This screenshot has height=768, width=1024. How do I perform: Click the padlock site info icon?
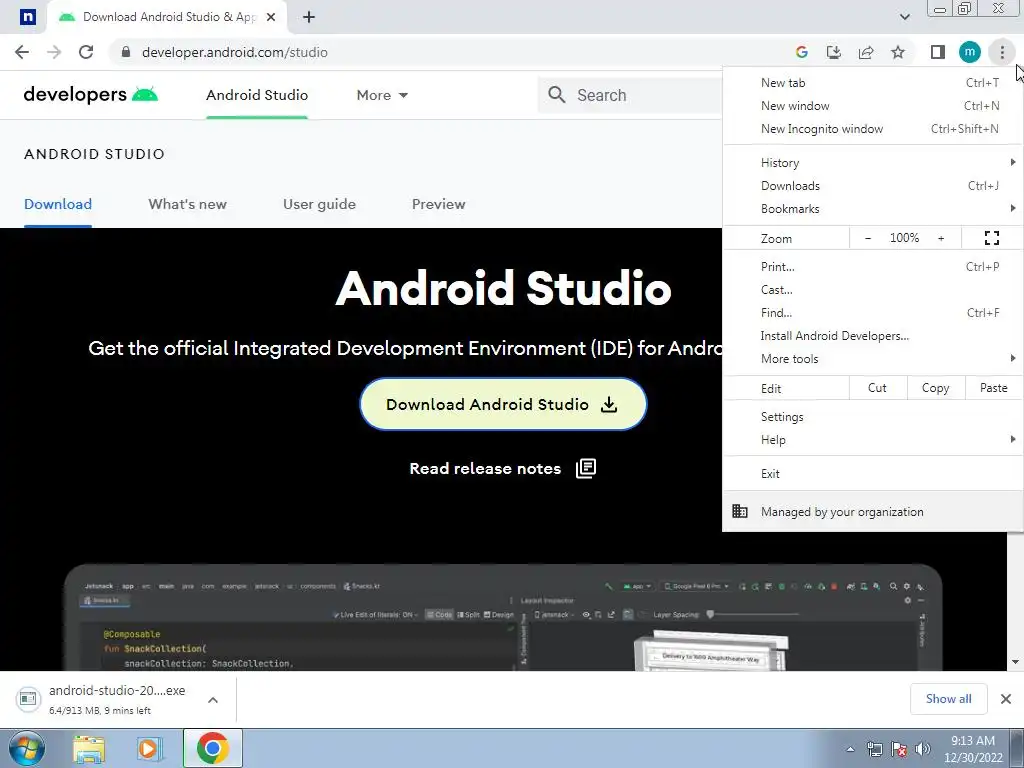pos(126,52)
